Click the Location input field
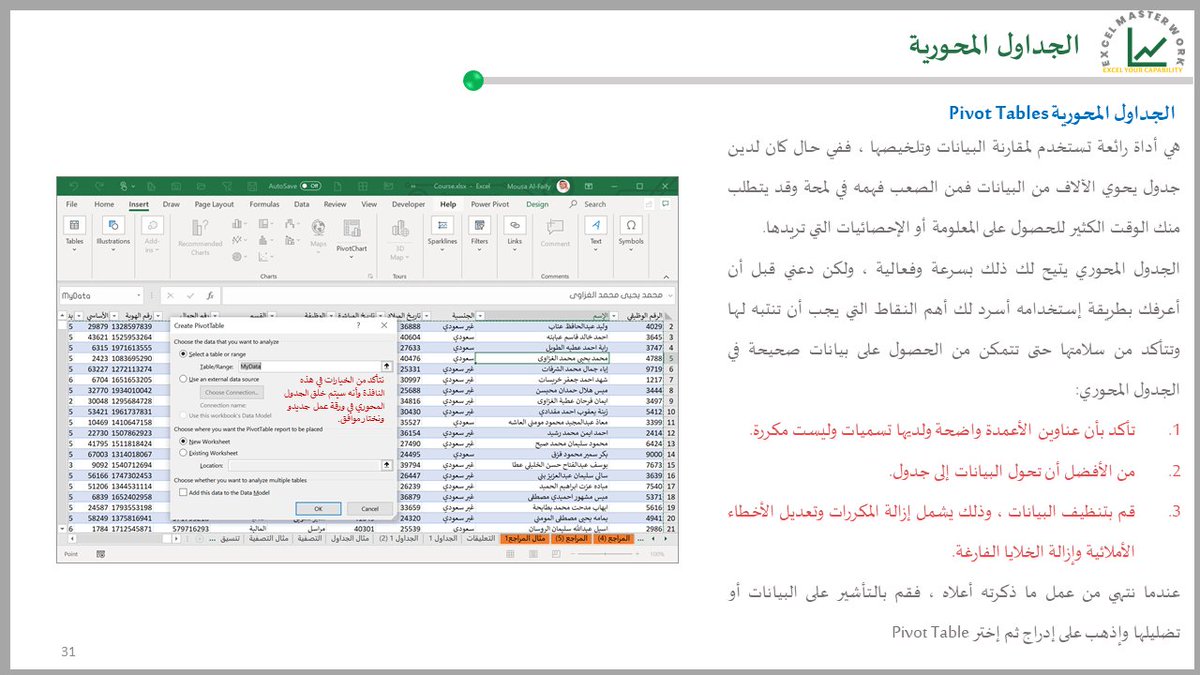 [305, 465]
